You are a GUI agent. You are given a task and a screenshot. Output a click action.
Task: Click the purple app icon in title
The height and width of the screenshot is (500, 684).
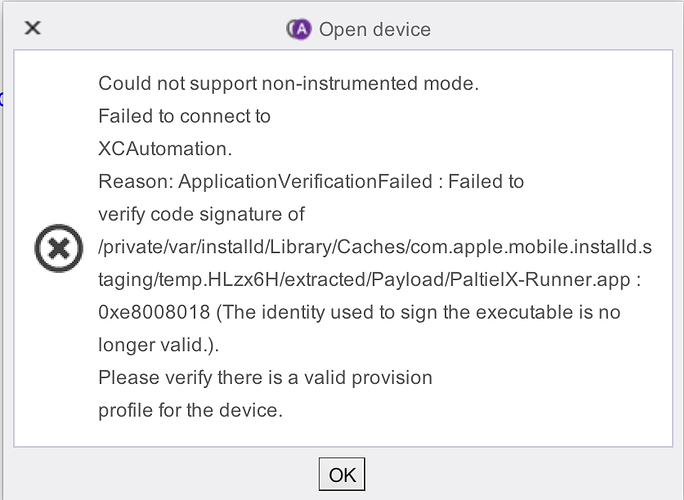(298, 29)
